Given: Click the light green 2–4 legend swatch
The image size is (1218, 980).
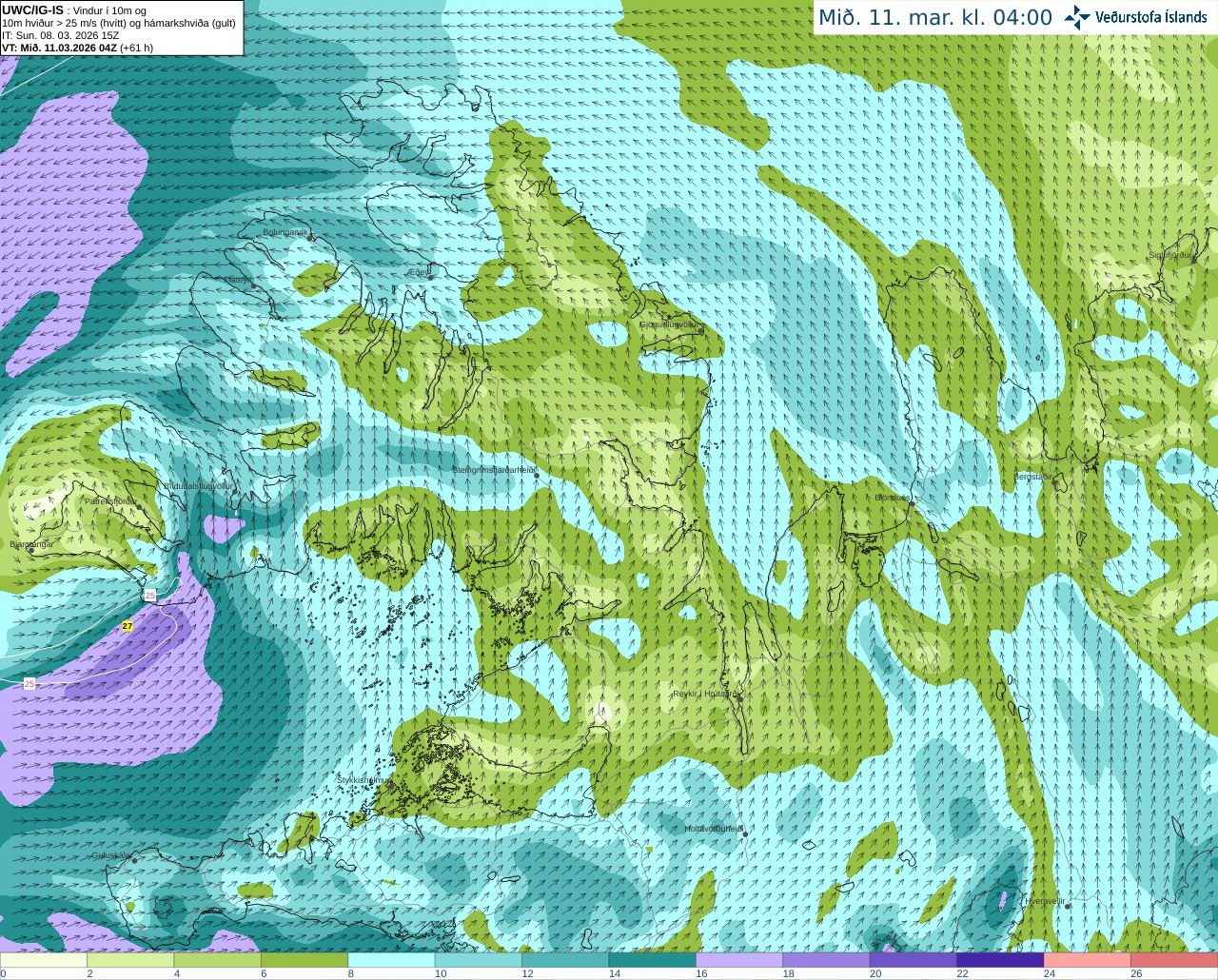Looking at the screenshot, I should (x=131, y=960).
